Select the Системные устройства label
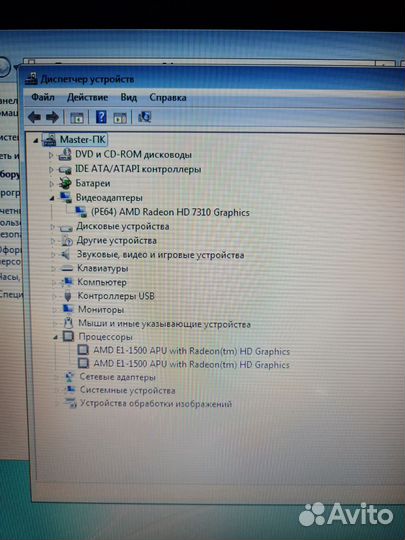The image size is (405, 540). (x=127, y=390)
